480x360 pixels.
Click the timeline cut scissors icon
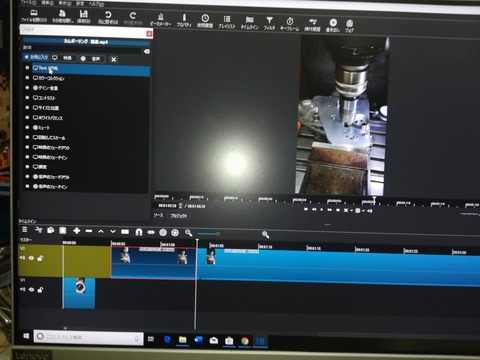point(39,230)
